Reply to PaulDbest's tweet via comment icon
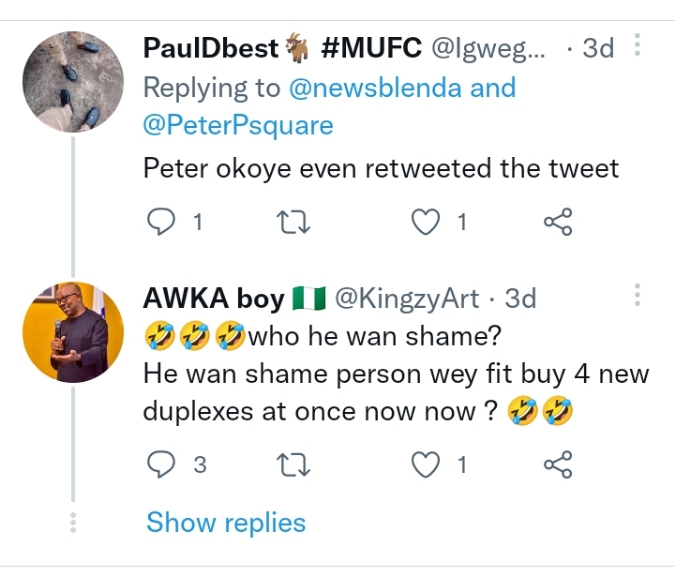This screenshot has height=568, width=675. 161,222
